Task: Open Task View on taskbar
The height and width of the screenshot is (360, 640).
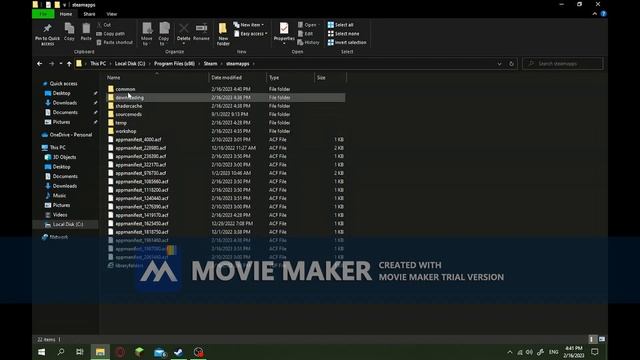Action: [x=80, y=352]
